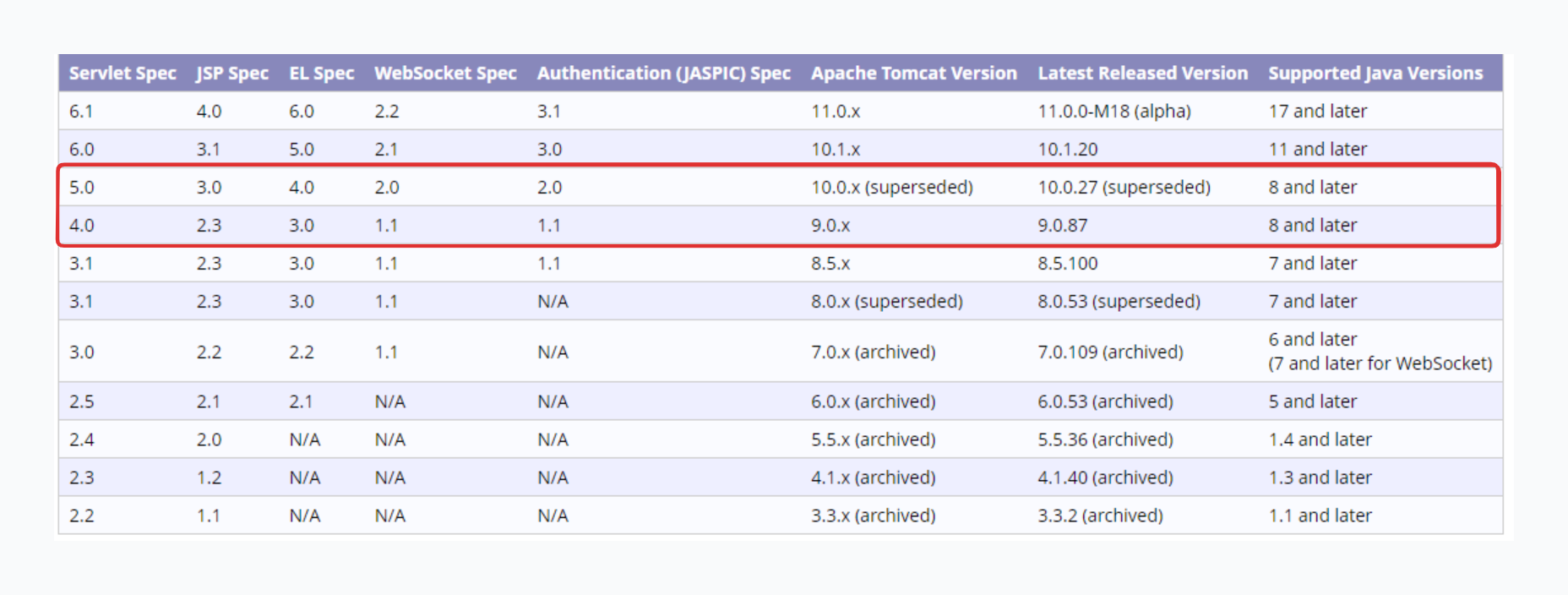
Task: Click Servlet Spec value 2.2
Action: click(x=81, y=516)
